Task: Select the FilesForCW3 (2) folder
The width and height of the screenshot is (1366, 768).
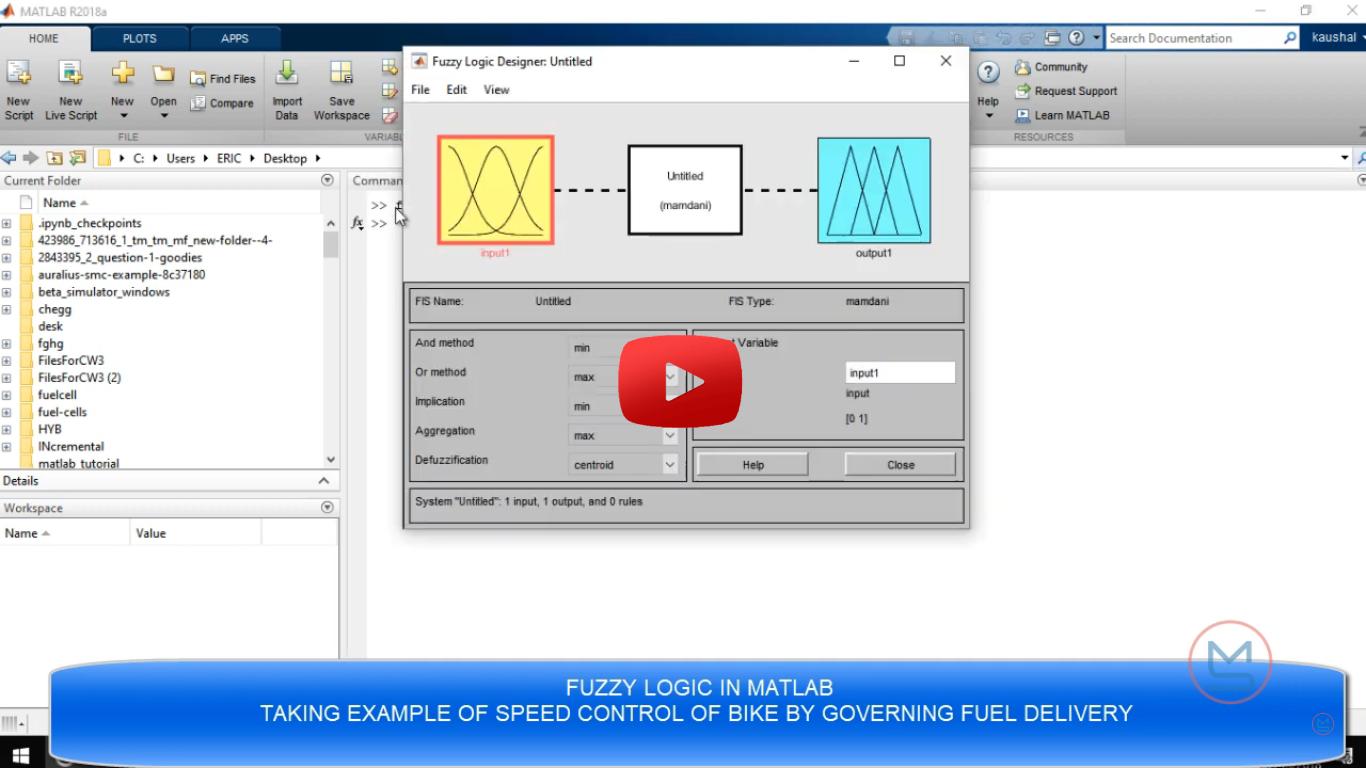Action: pyautogui.click(x=79, y=378)
